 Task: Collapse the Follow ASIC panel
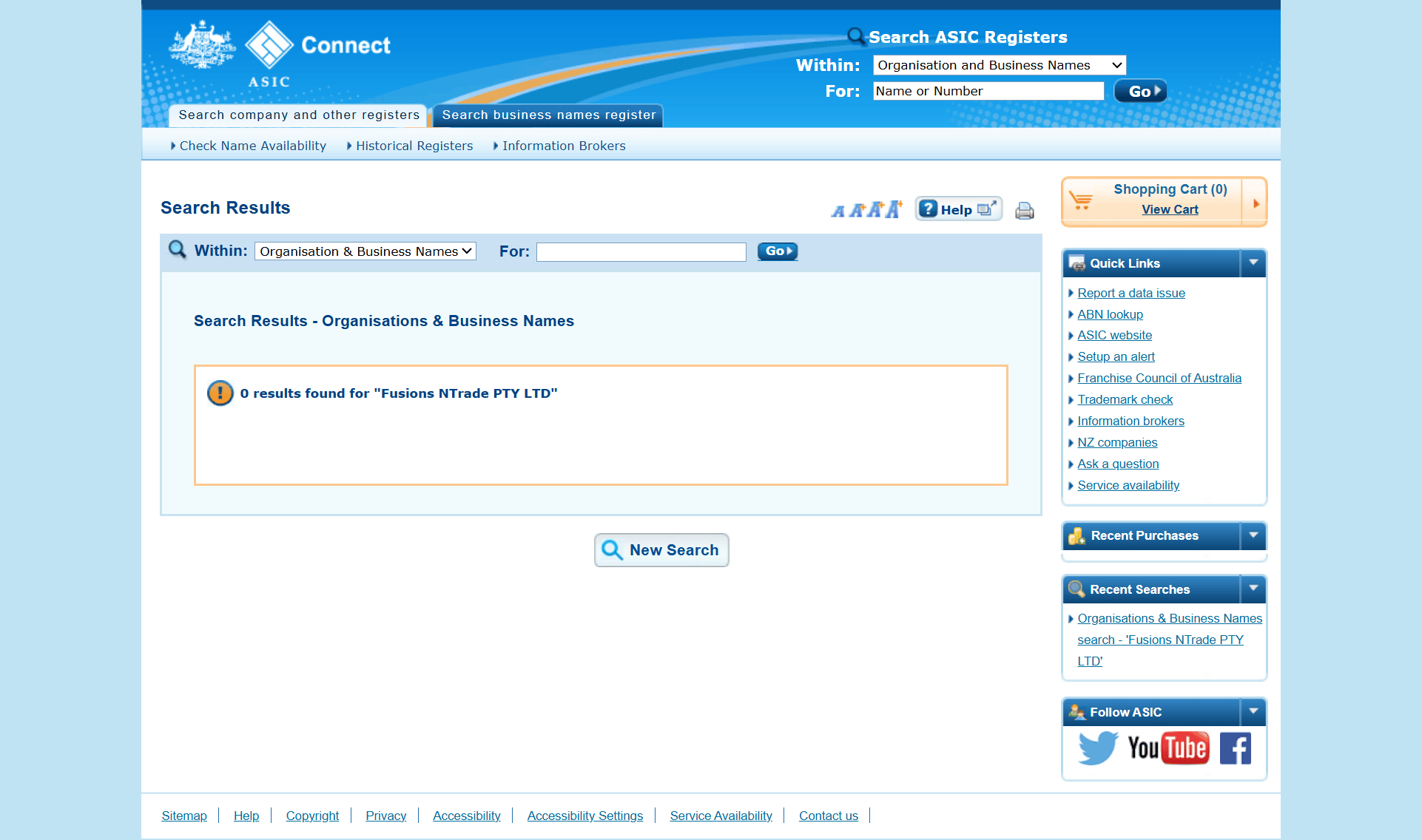(x=1253, y=711)
